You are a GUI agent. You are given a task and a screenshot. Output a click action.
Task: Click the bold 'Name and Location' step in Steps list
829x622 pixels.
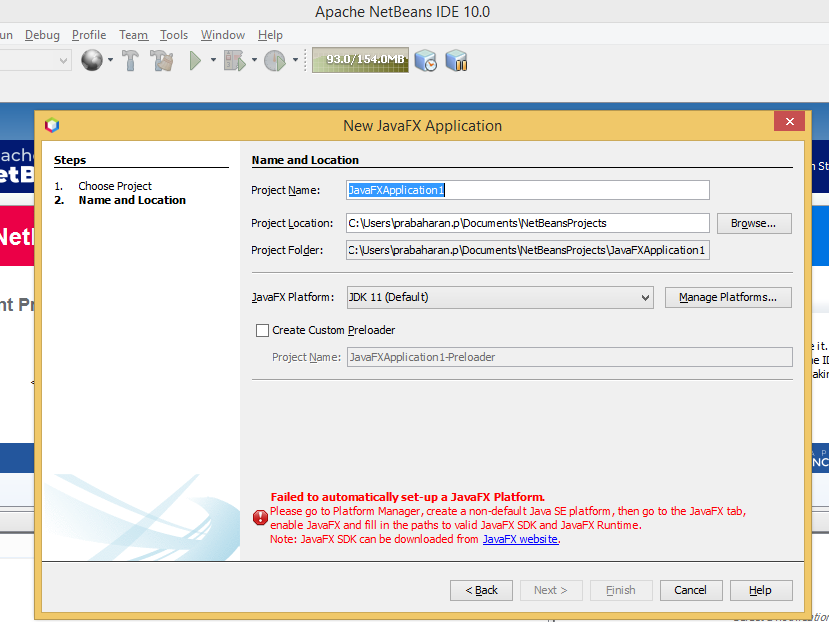[132, 200]
